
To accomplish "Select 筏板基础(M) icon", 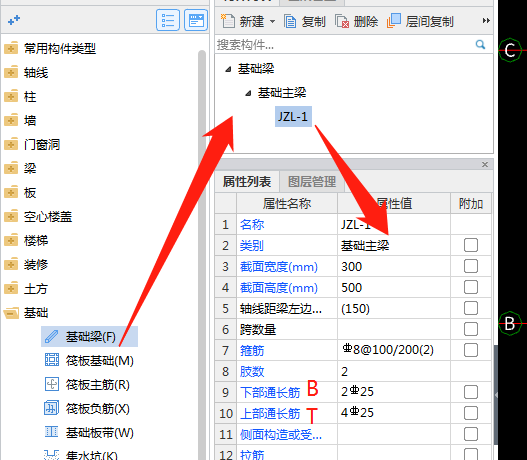I will (52, 360).
